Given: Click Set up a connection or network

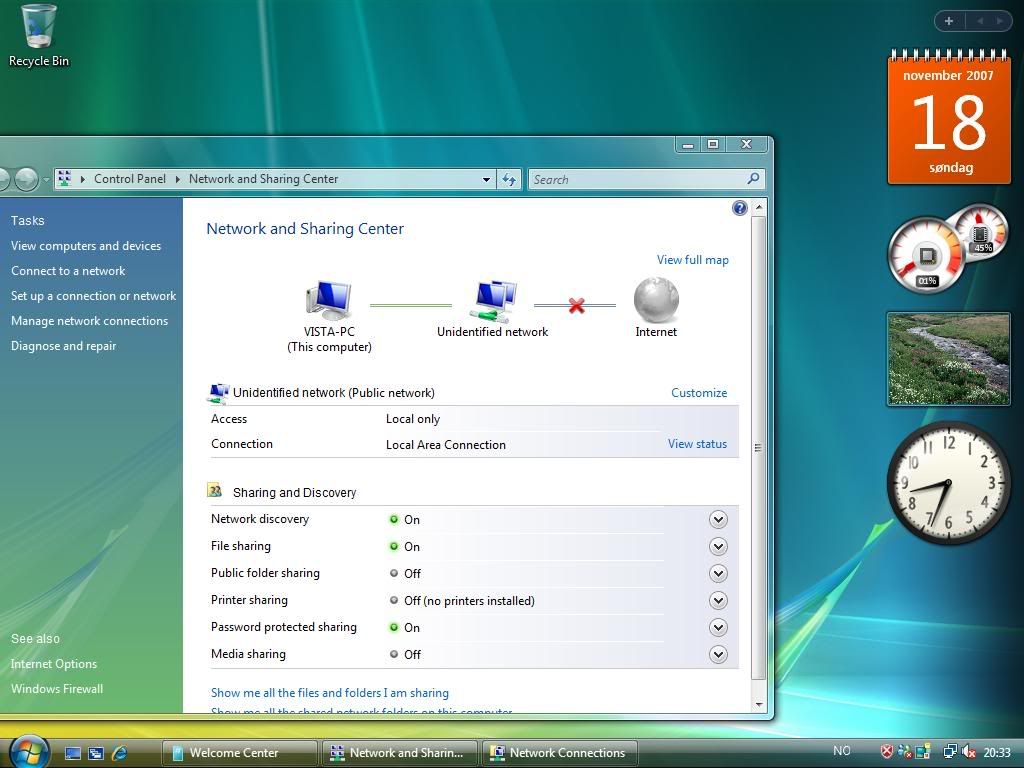Looking at the screenshot, I should [x=93, y=296].
